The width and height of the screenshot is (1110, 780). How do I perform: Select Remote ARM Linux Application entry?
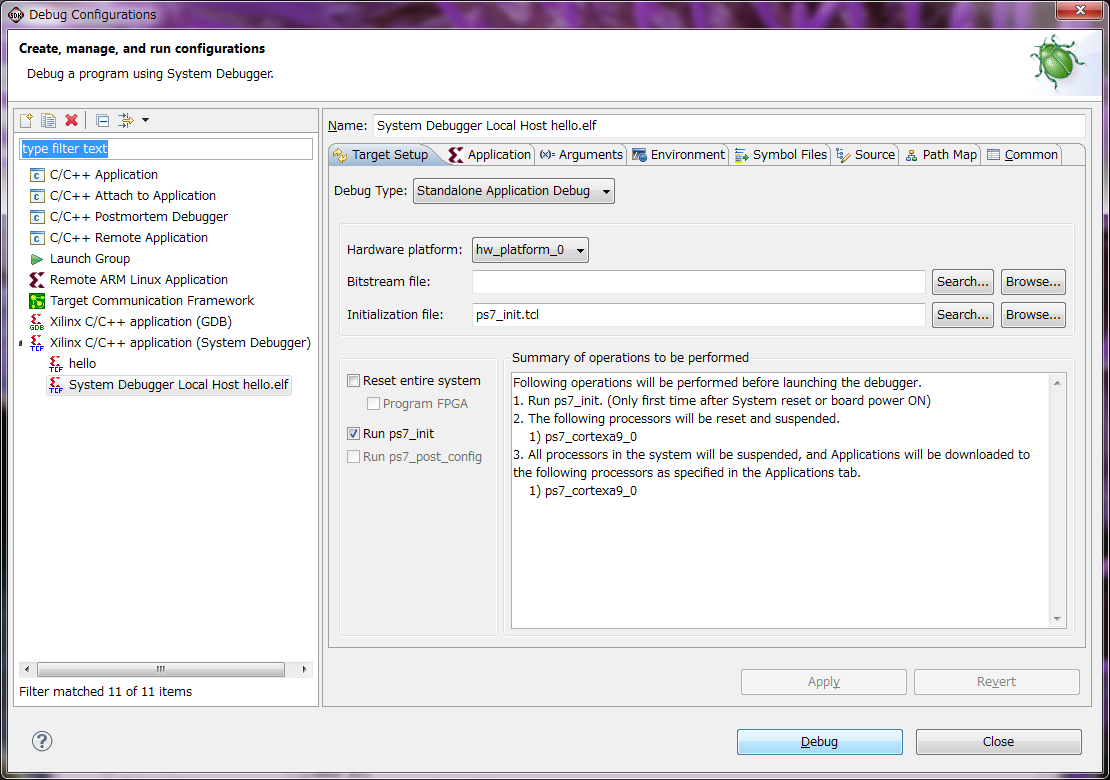[x=139, y=280]
